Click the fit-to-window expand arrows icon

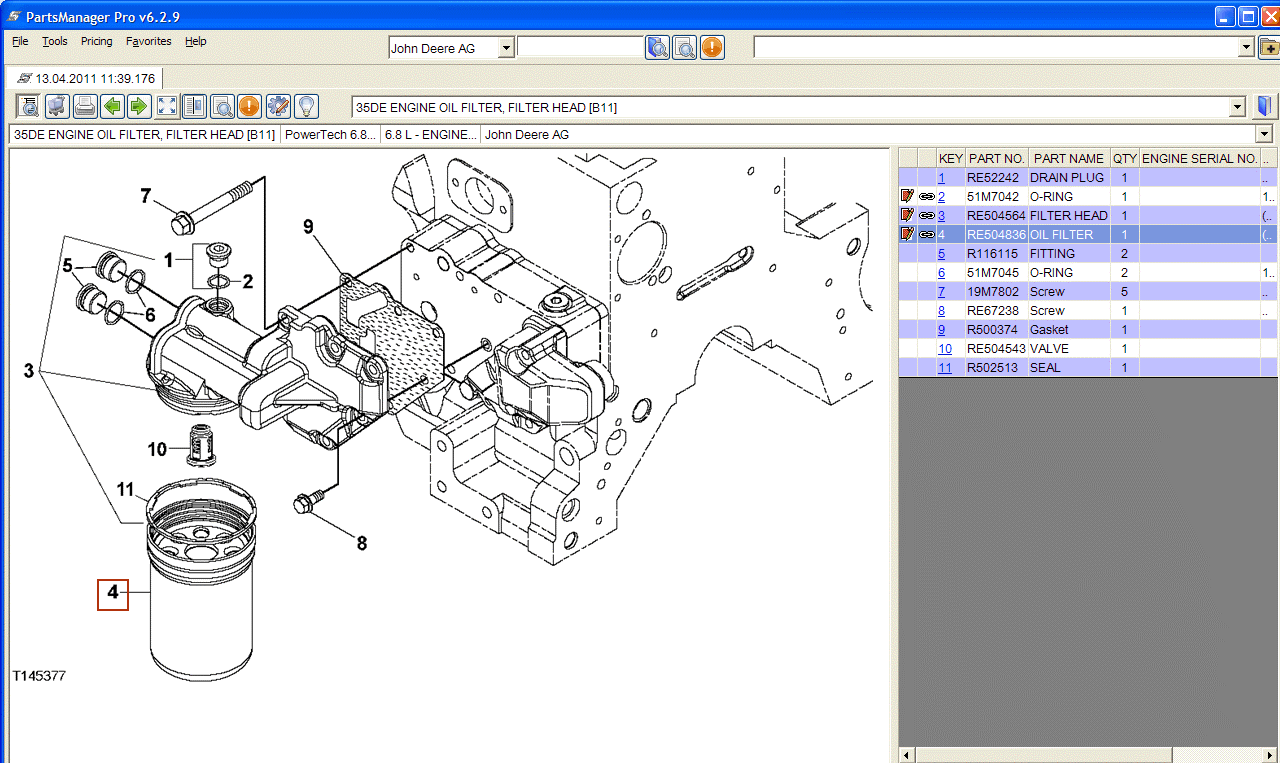(168, 106)
